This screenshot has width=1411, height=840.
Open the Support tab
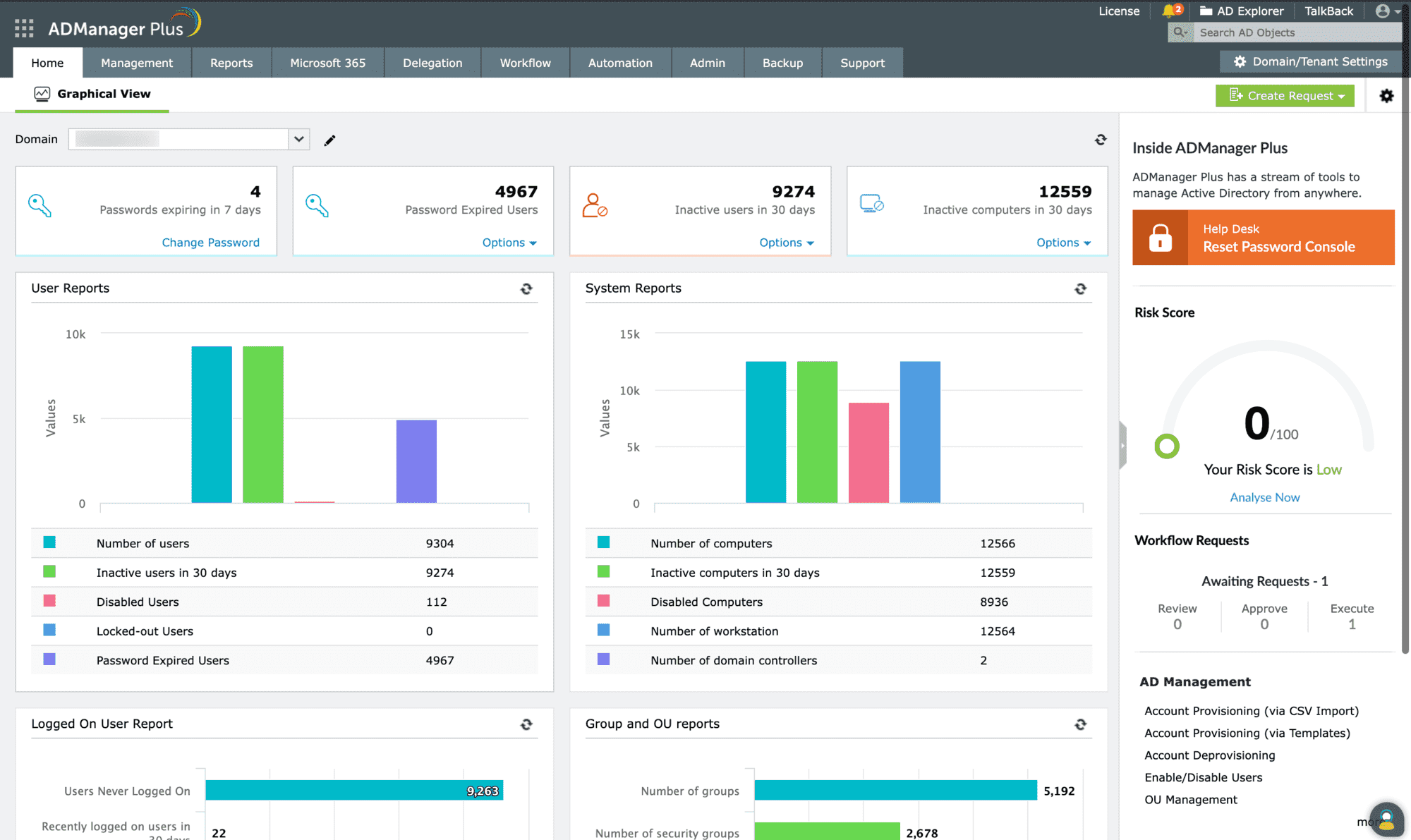[x=862, y=63]
